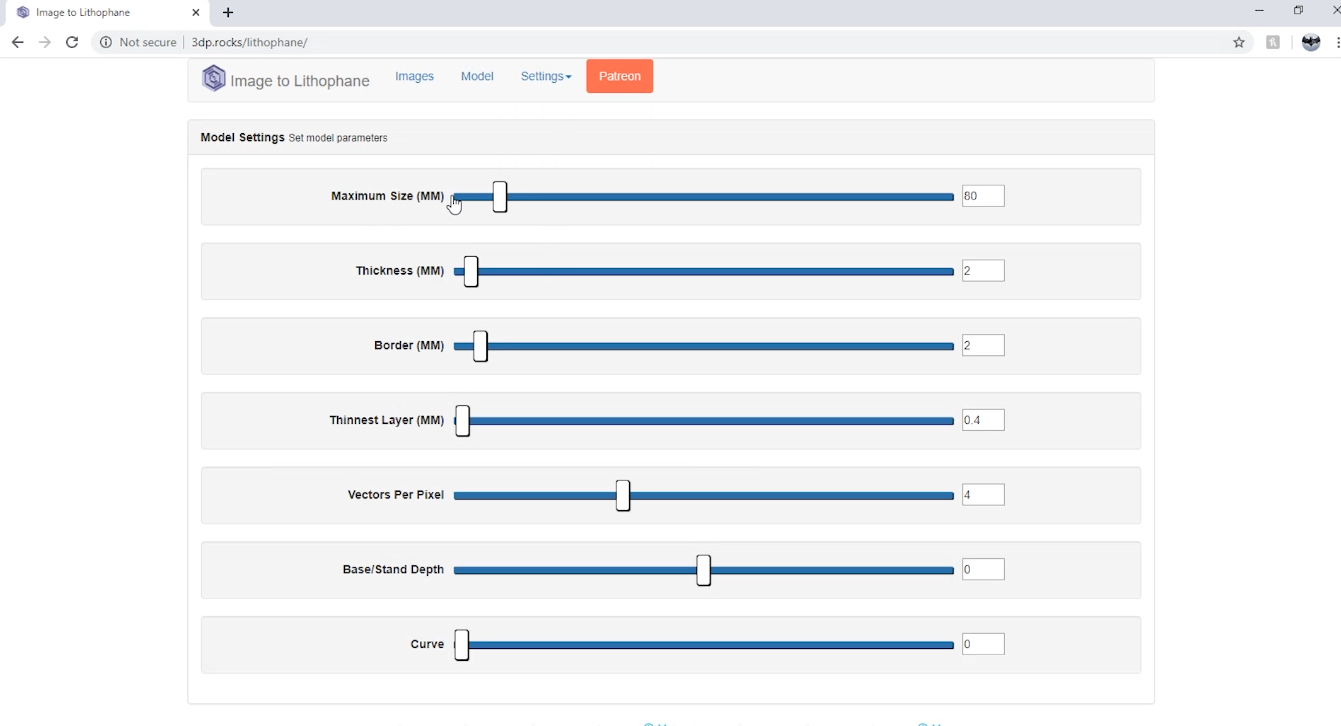1341x726 pixels.
Task: Open a new tab with the plus button
Action: tap(228, 12)
